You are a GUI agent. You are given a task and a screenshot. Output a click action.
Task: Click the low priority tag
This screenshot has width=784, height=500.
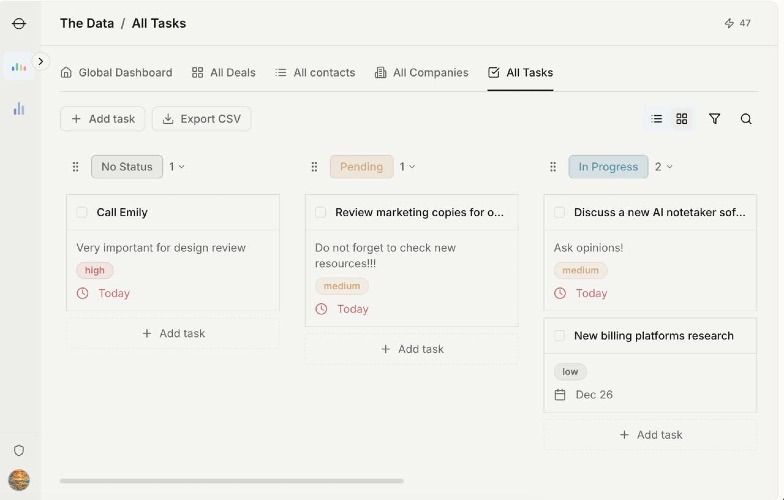[x=570, y=372]
